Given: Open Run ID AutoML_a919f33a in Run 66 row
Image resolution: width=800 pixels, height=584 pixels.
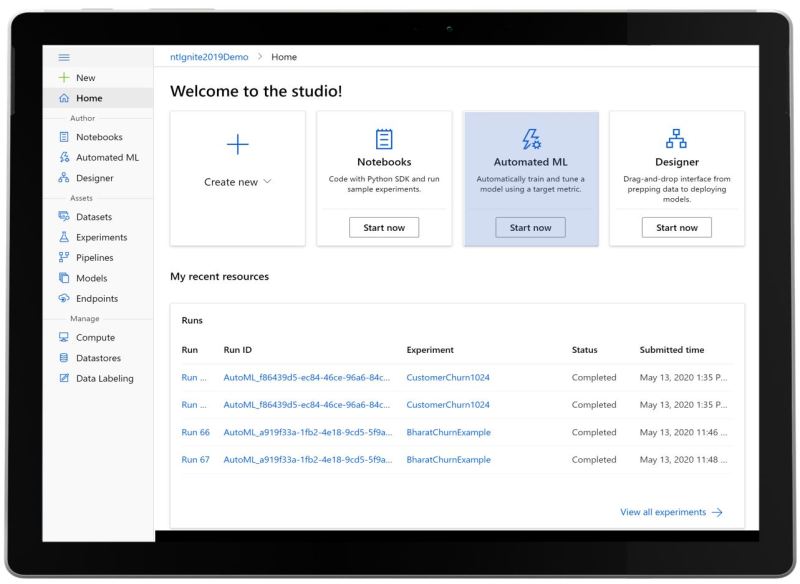Looking at the screenshot, I should [308, 432].
